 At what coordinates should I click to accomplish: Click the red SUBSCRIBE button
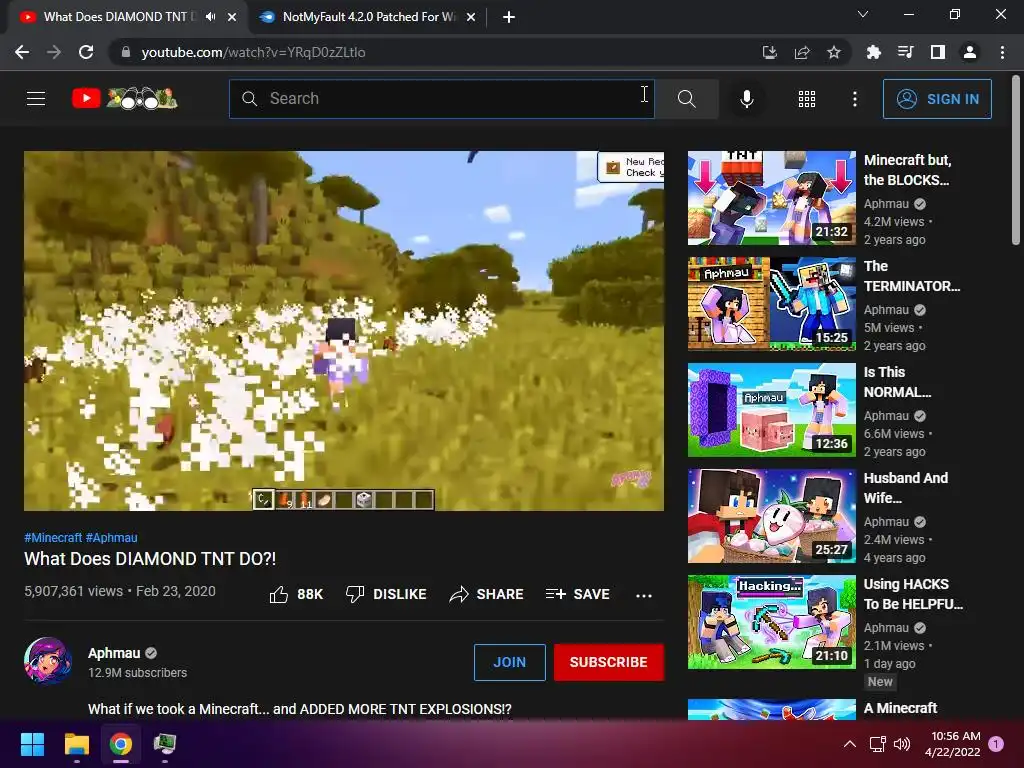609,662
